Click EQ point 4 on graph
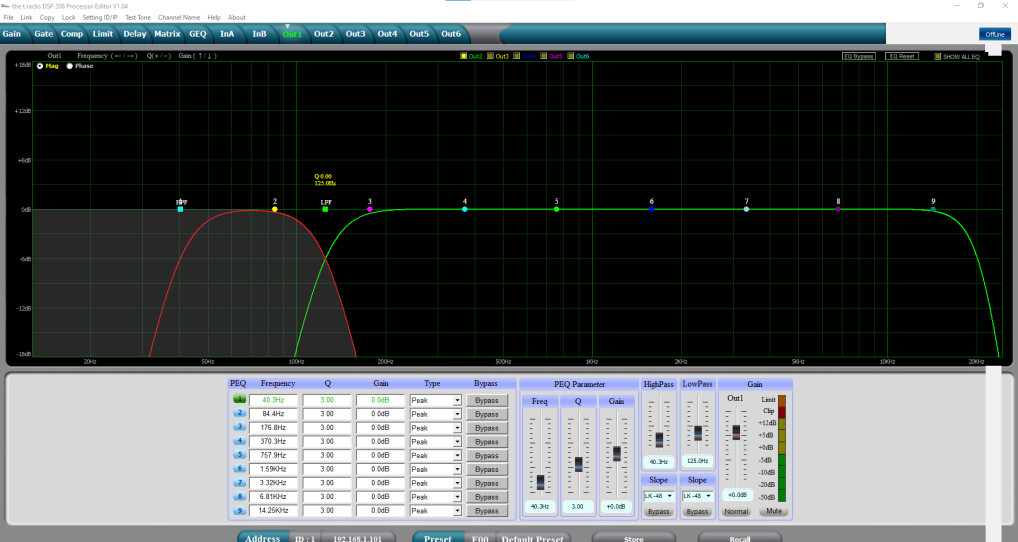Image resolution: width=1018 pixels, height=542 pixels. click(465, 209)
